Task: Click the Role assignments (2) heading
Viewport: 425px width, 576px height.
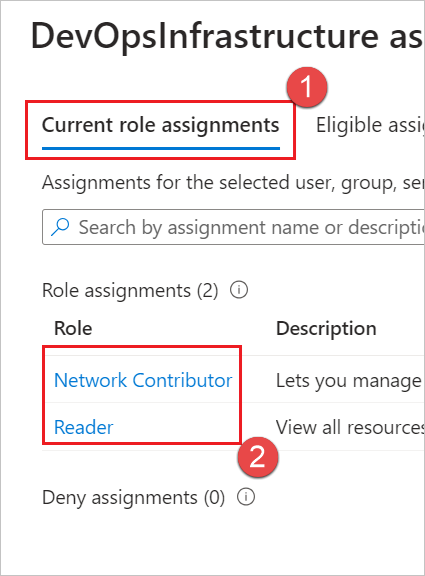Action: click(x=130, y=291)
